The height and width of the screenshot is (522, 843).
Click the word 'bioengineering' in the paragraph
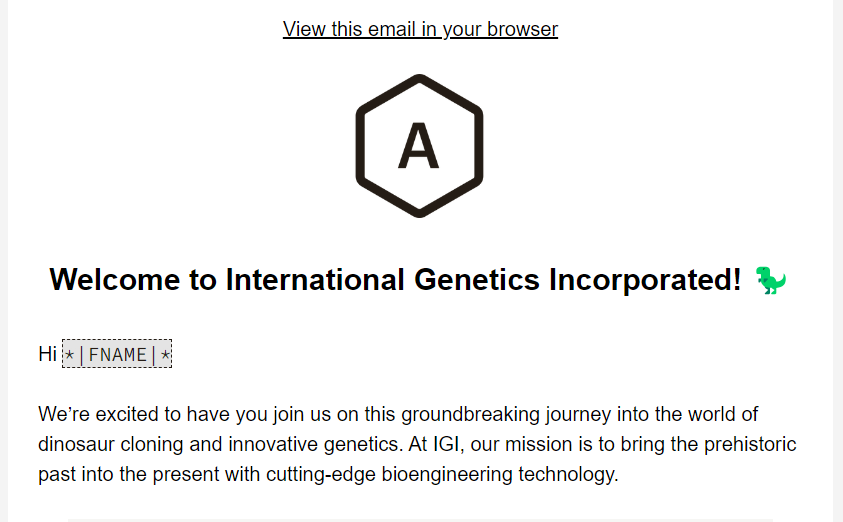(447, 475)
